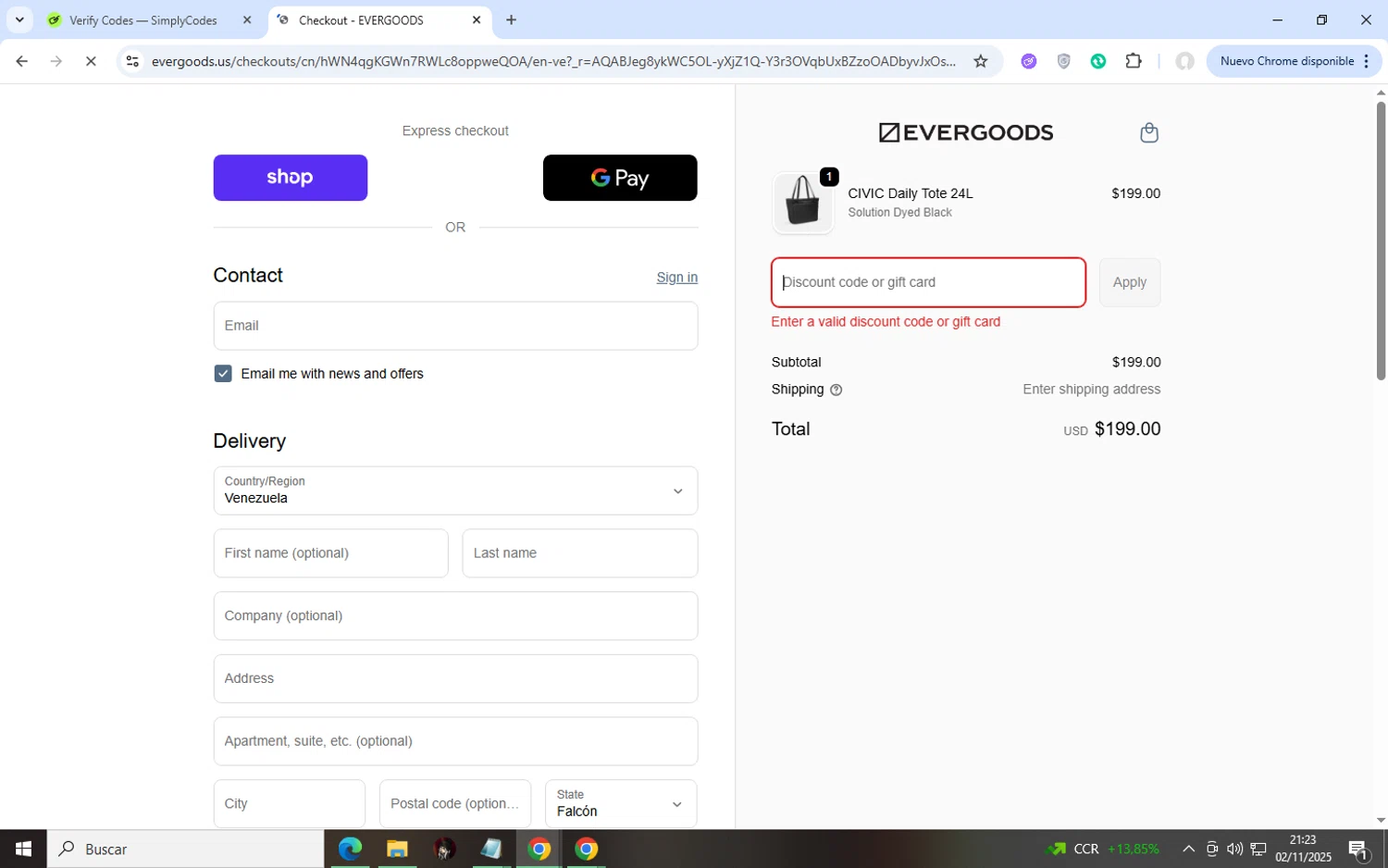Click the shipping info question-mark icon
Image resolution: width=1388 pixels, height=868 pixels.
(x=837, y=390)
